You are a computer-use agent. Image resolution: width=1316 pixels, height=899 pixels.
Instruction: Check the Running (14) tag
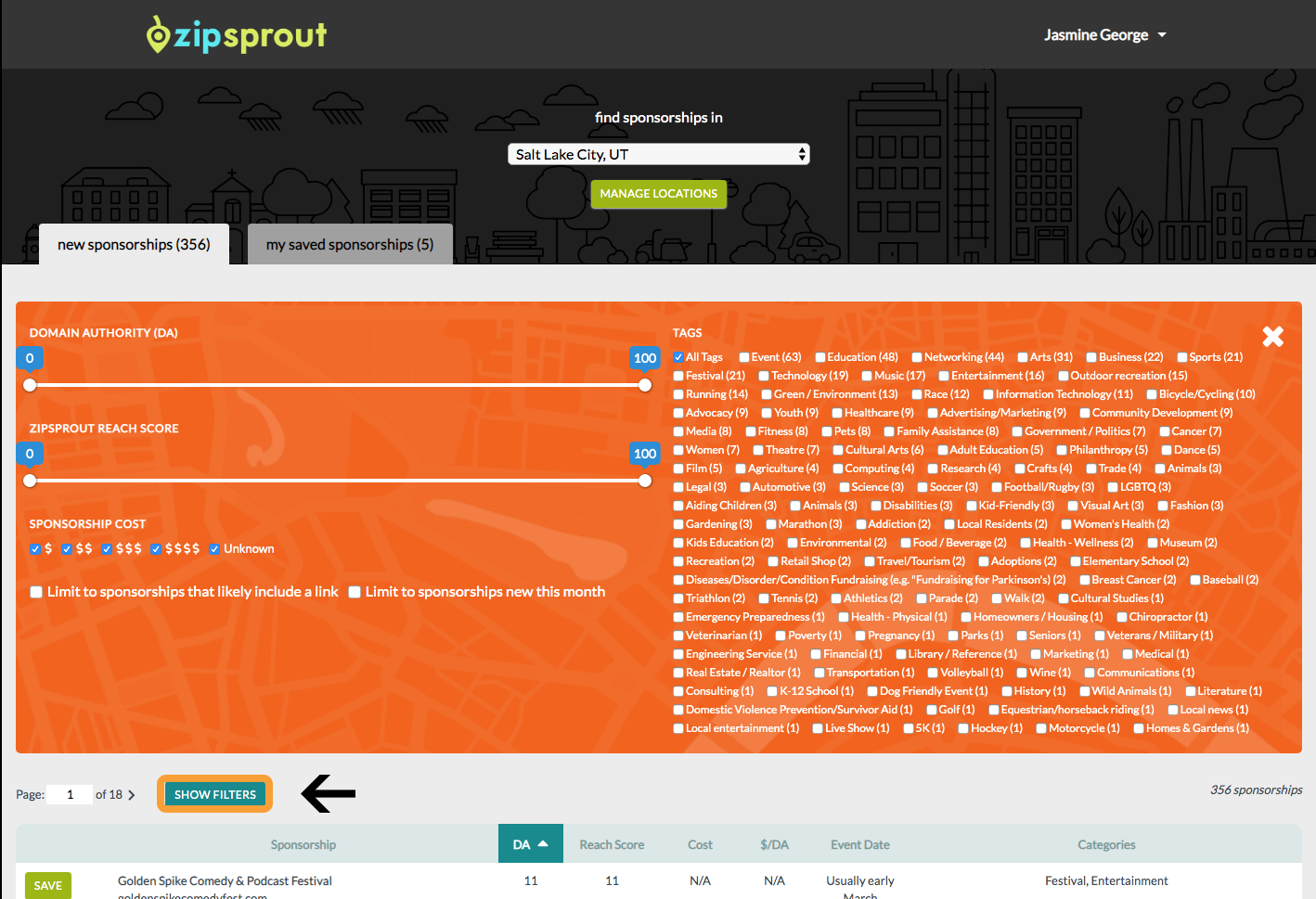(678, 394)
